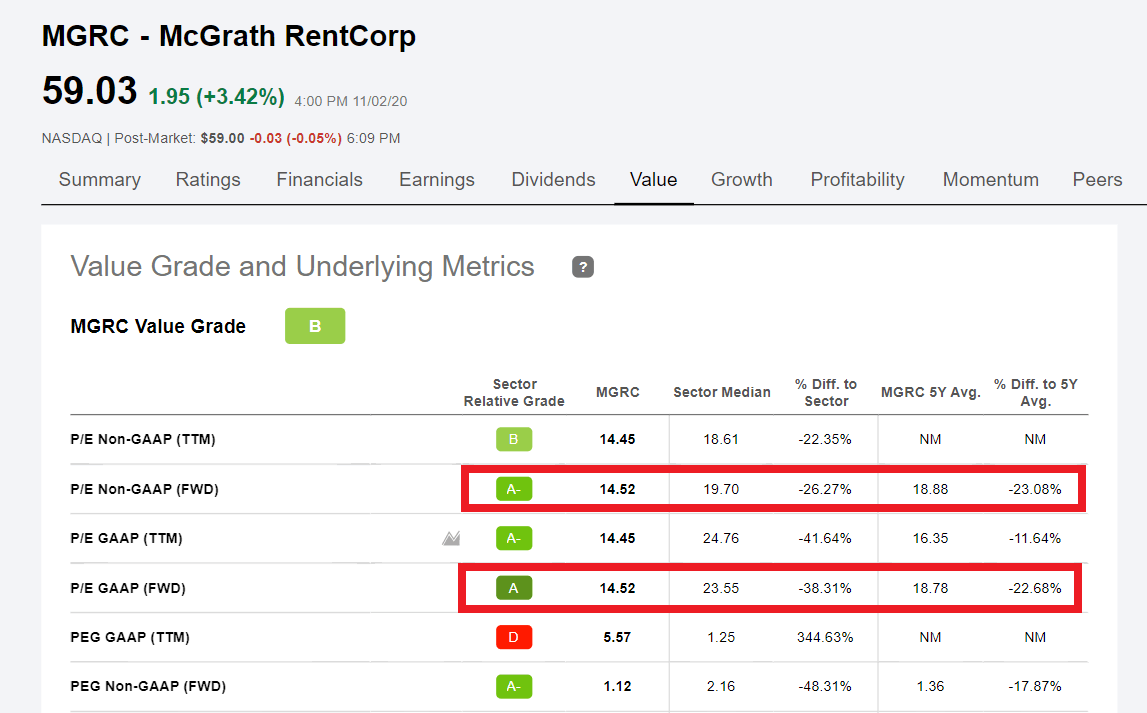Switch to the Peers tab

1097,180
